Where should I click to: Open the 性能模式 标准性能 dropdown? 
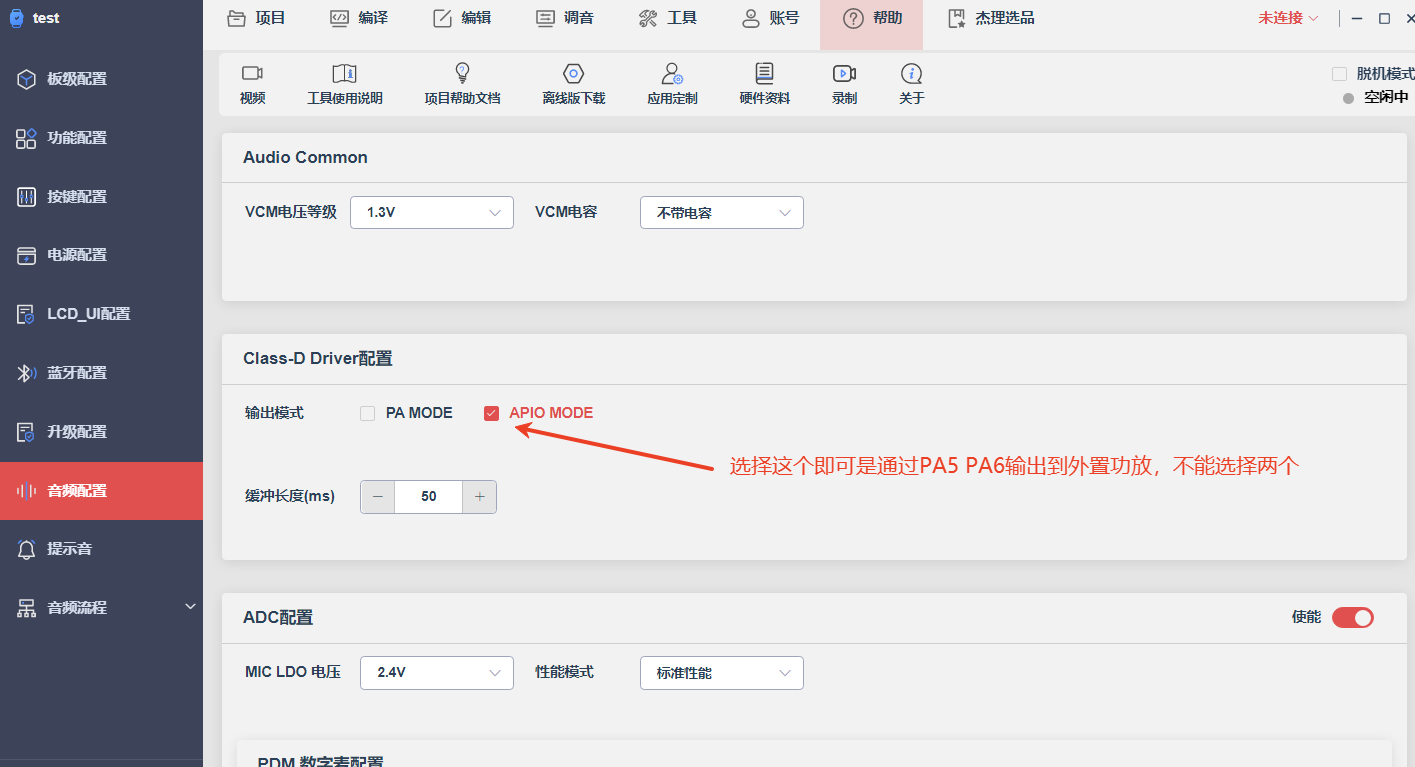(x=722, y=673)
